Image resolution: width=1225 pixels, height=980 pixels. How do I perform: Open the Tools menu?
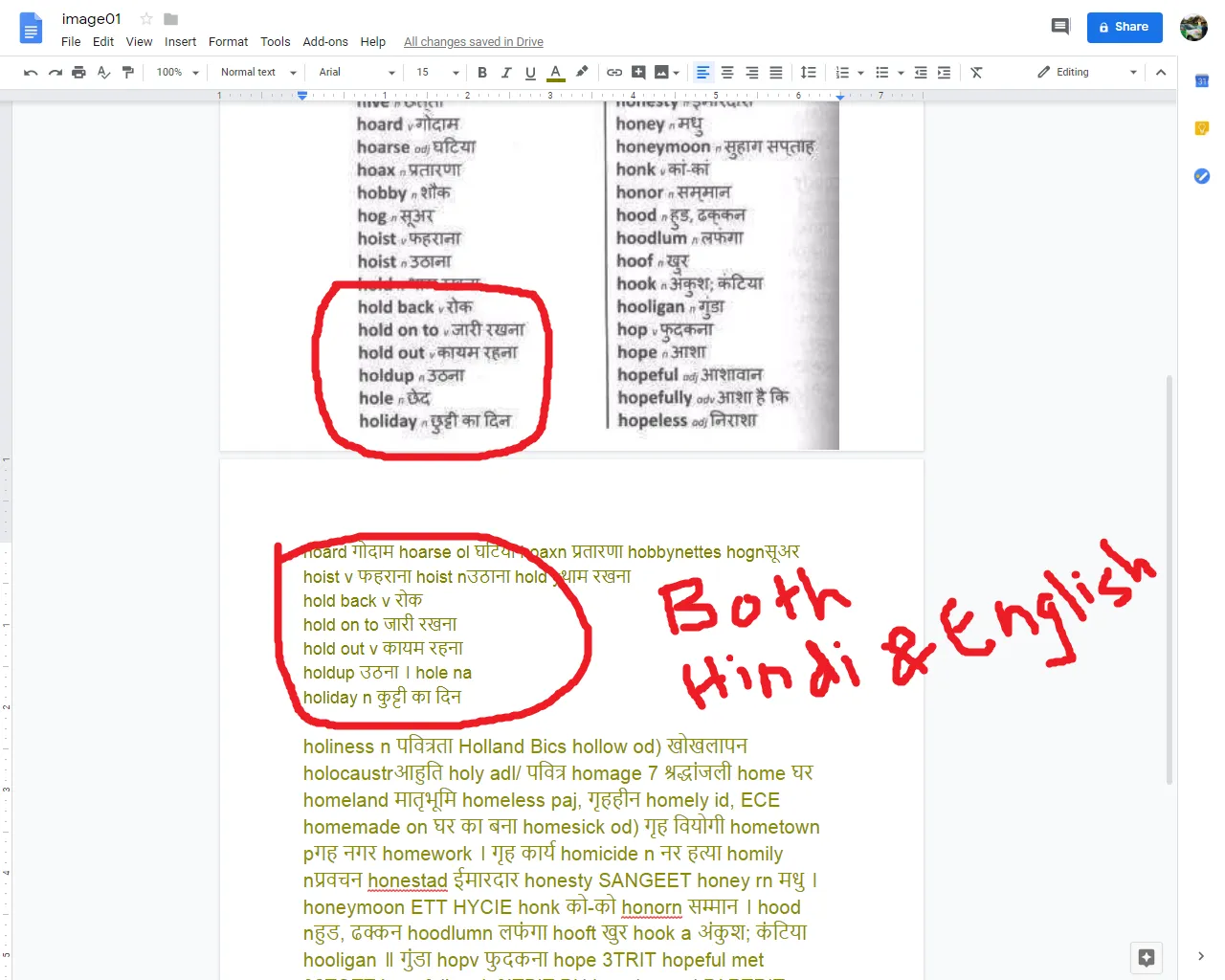[x=276, y=42]
